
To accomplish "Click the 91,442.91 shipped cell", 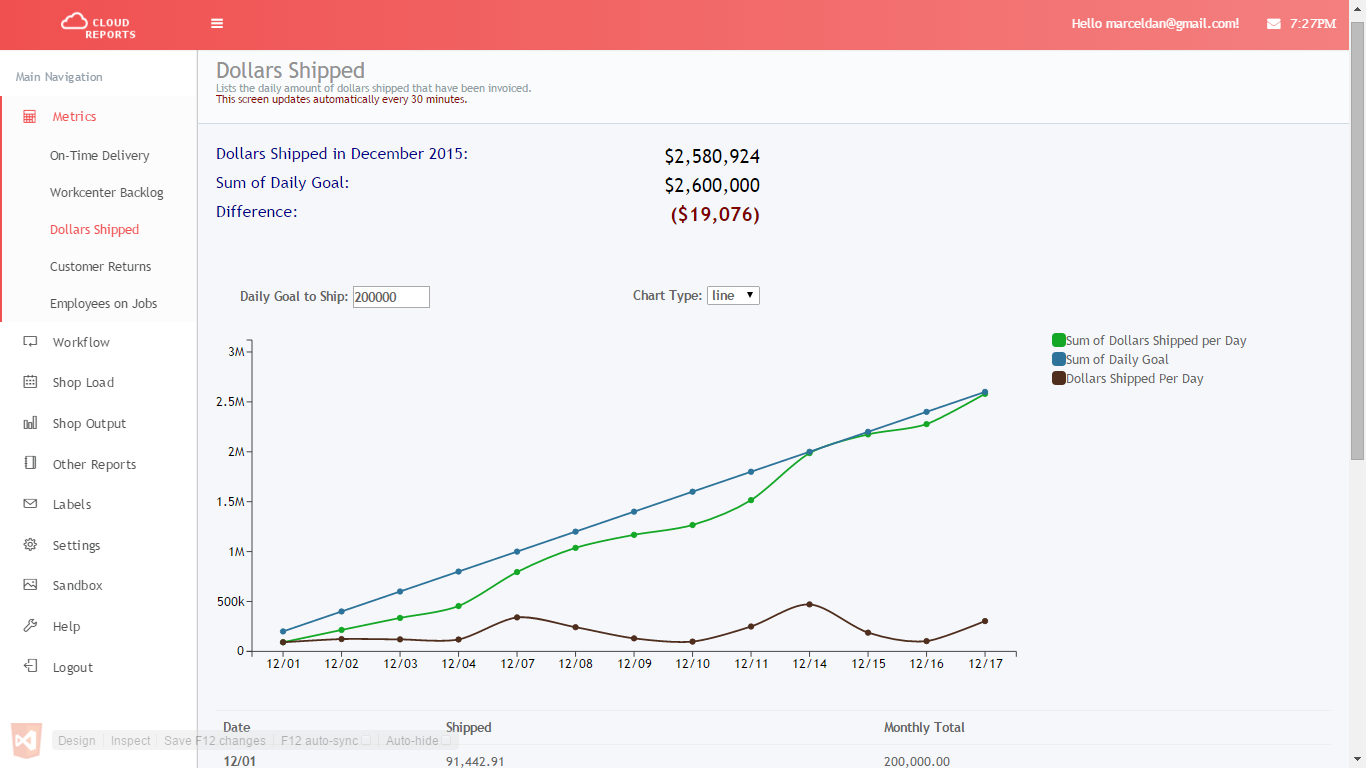I will point(475,761).
